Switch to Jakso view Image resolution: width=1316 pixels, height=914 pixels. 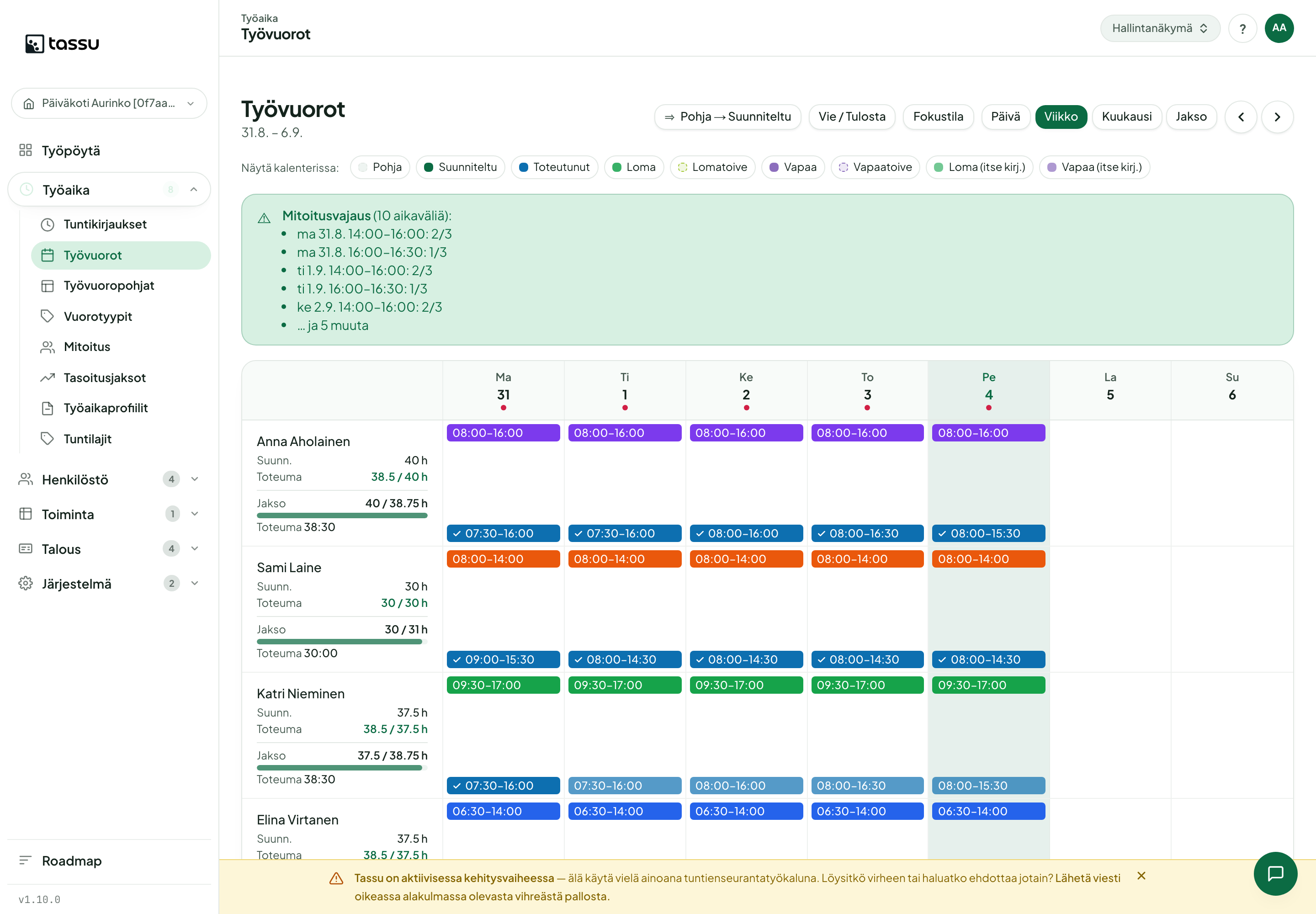click(1191, 117)
